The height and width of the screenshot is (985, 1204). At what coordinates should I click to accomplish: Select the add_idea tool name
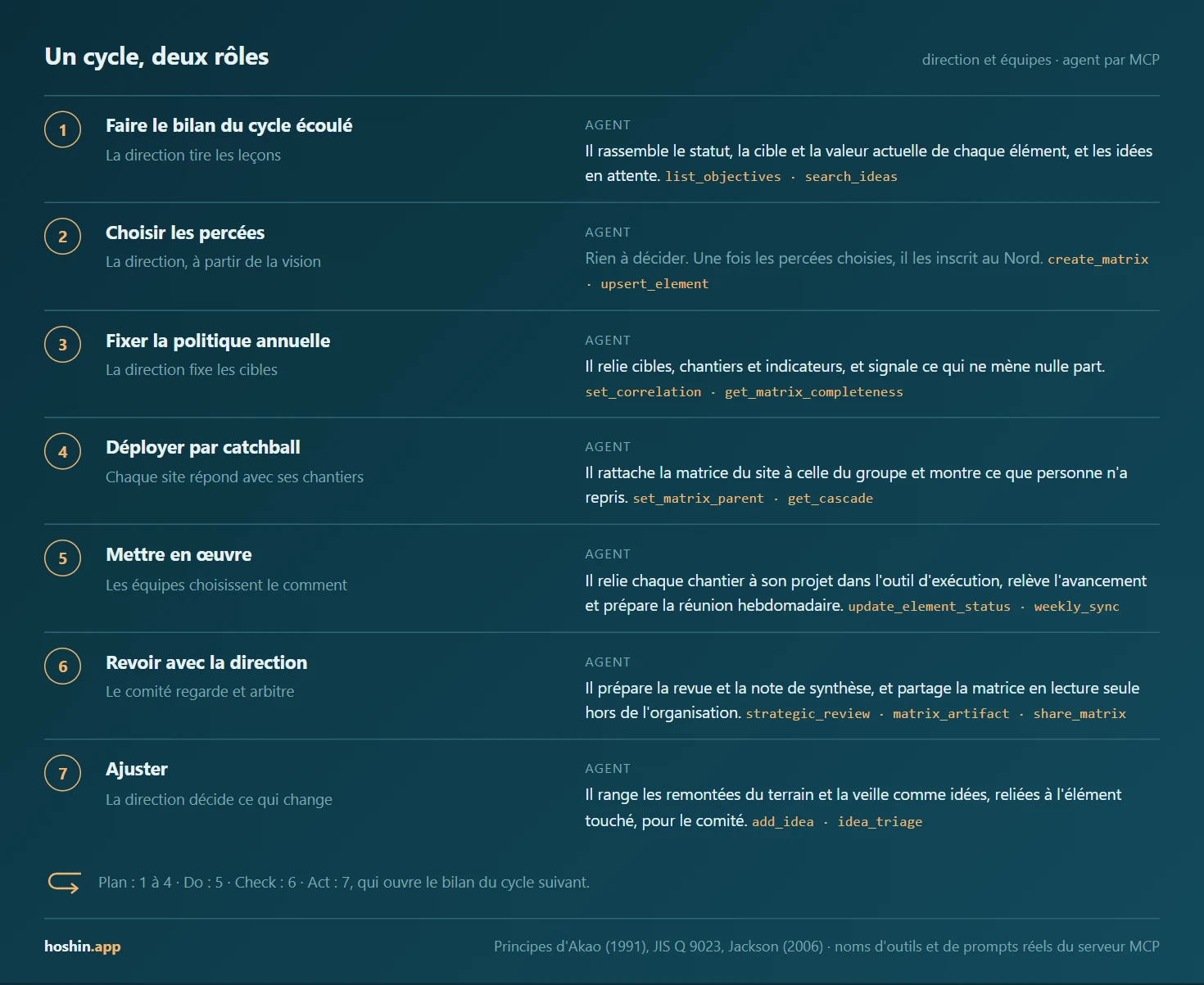783,822
